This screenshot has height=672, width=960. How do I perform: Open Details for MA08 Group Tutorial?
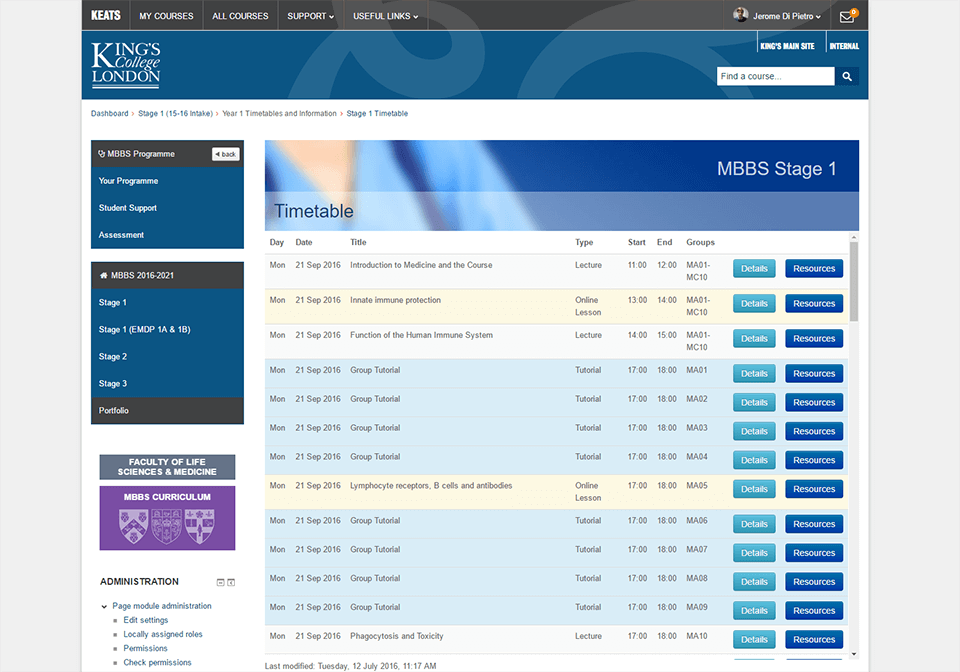click(x=754, y=582)
